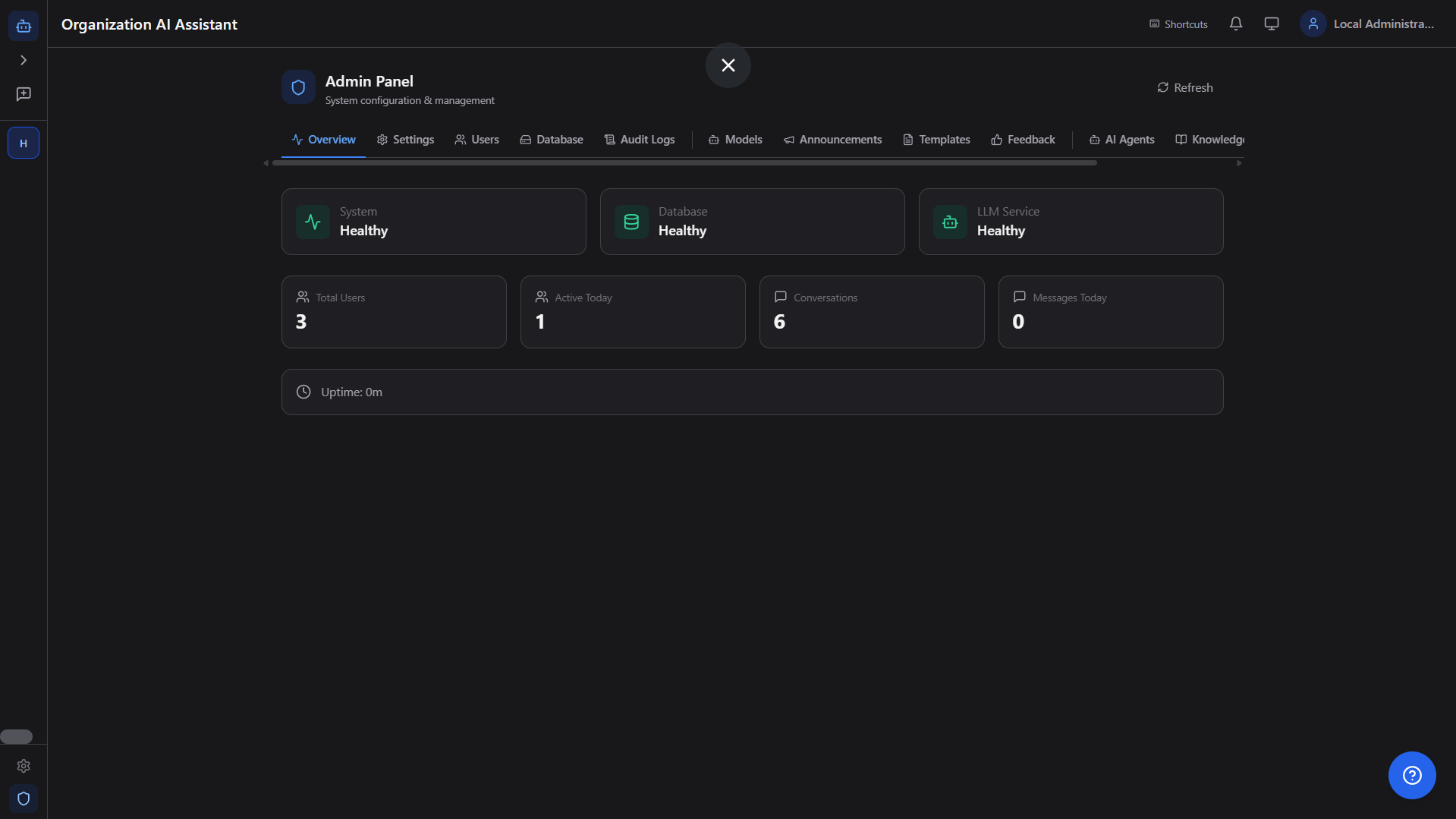1456x819 pixels.
Task: Open the Local Administrator profile menu
Action: tap(1368, 24)
